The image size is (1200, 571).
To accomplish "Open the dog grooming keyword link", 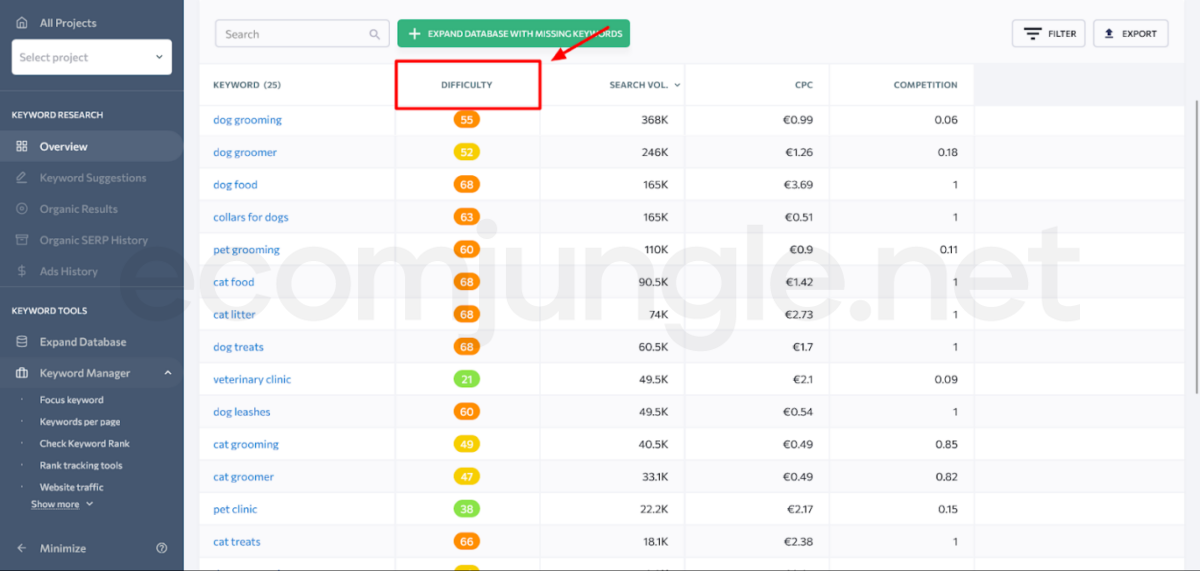I will (247, 120).
